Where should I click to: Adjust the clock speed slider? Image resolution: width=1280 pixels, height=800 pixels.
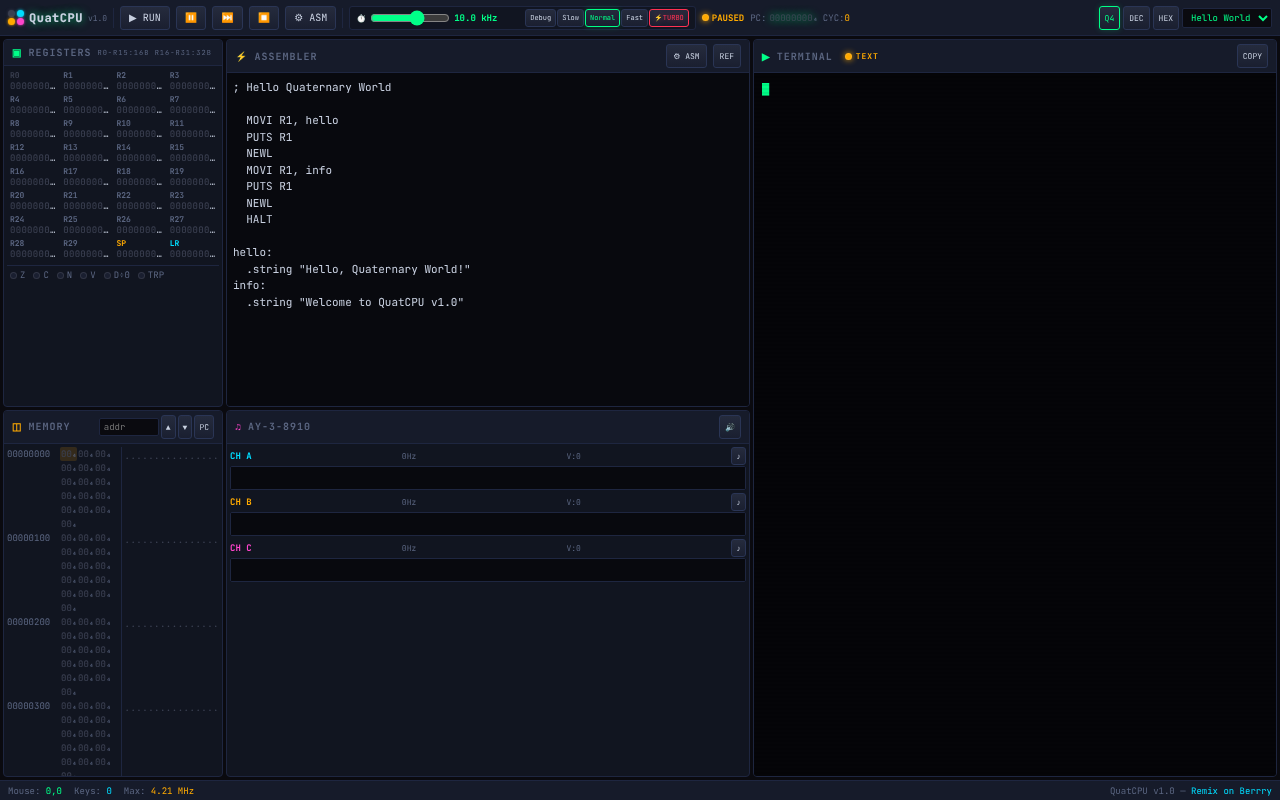pos(410,18)
